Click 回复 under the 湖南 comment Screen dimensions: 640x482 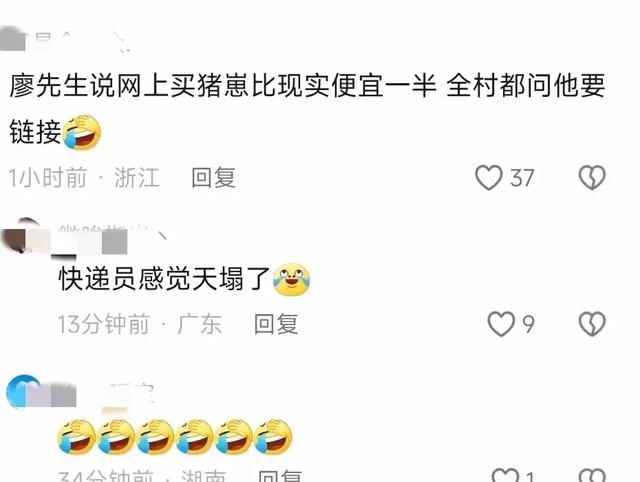tap(280, 476)
